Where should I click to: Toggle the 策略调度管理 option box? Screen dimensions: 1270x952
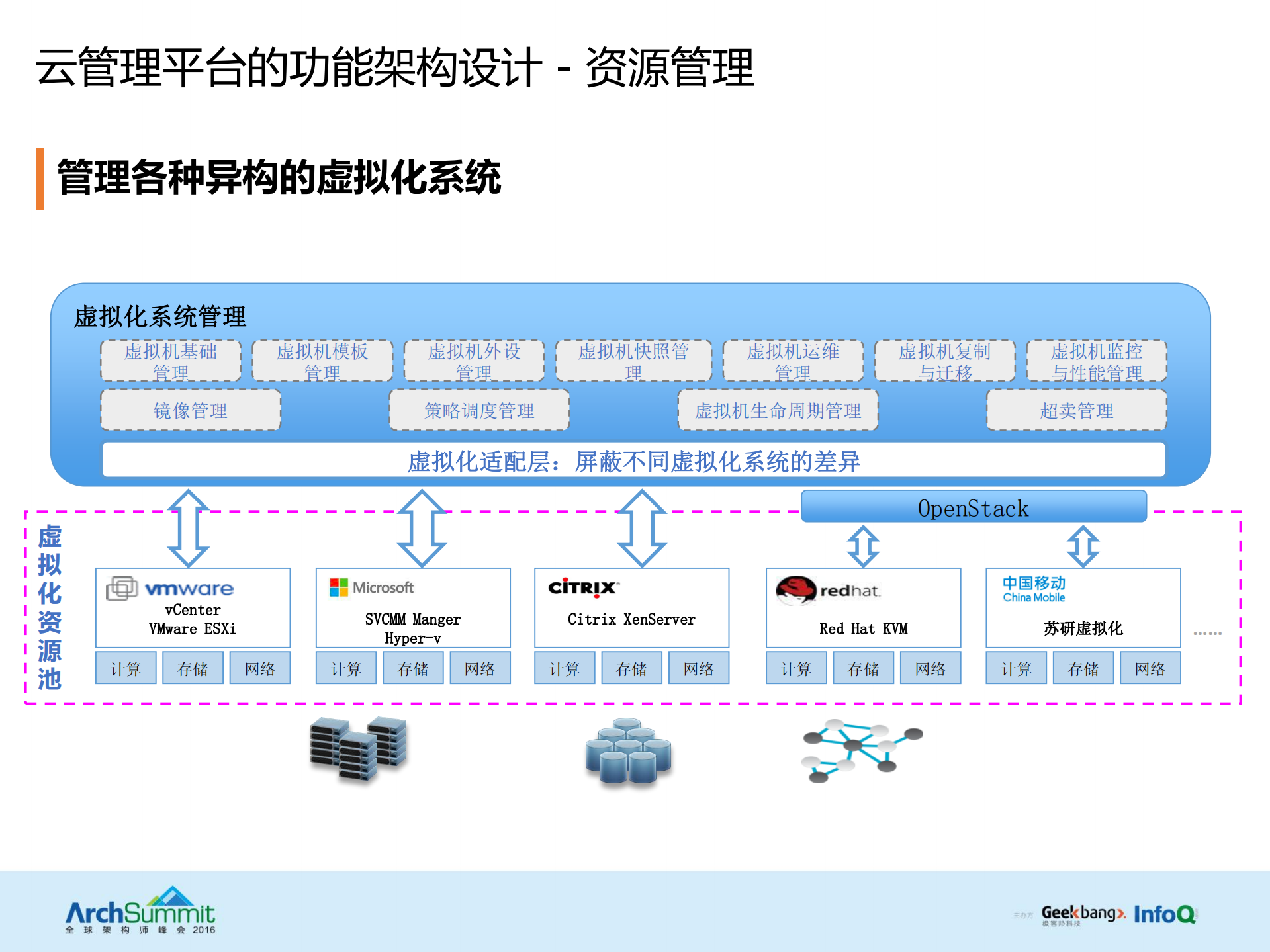pyautogui.click(x=479, y=410)
